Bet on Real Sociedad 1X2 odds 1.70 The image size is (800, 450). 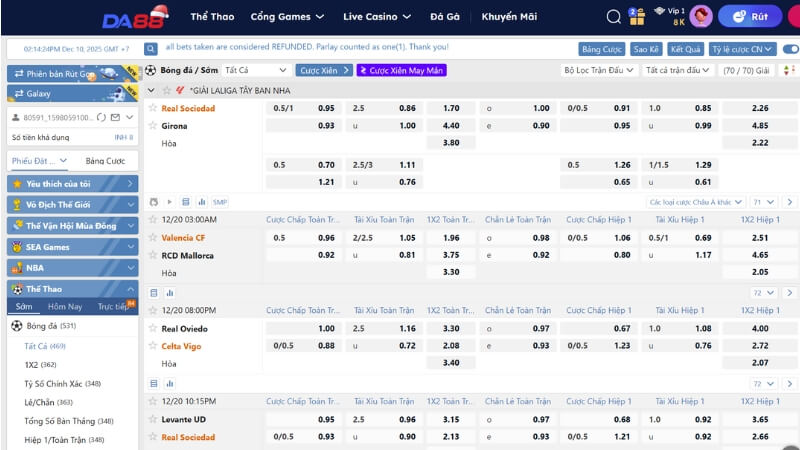tap(451, 108)
